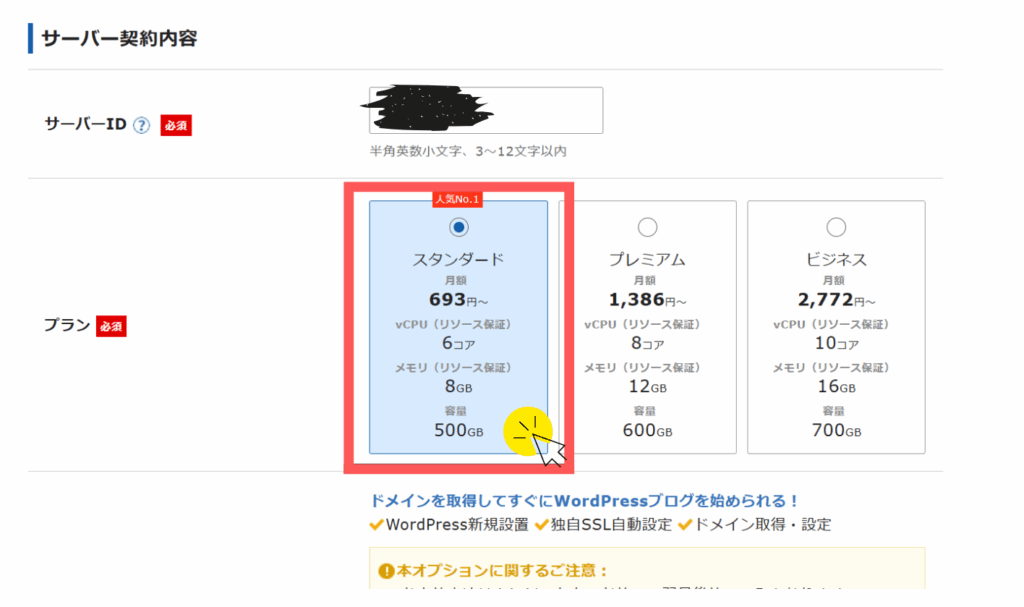Click the checkmark beside 独自SSL自動設定
Image resolution: width=1024 pixels, height=607 pixels.
(x=541, y=524)
